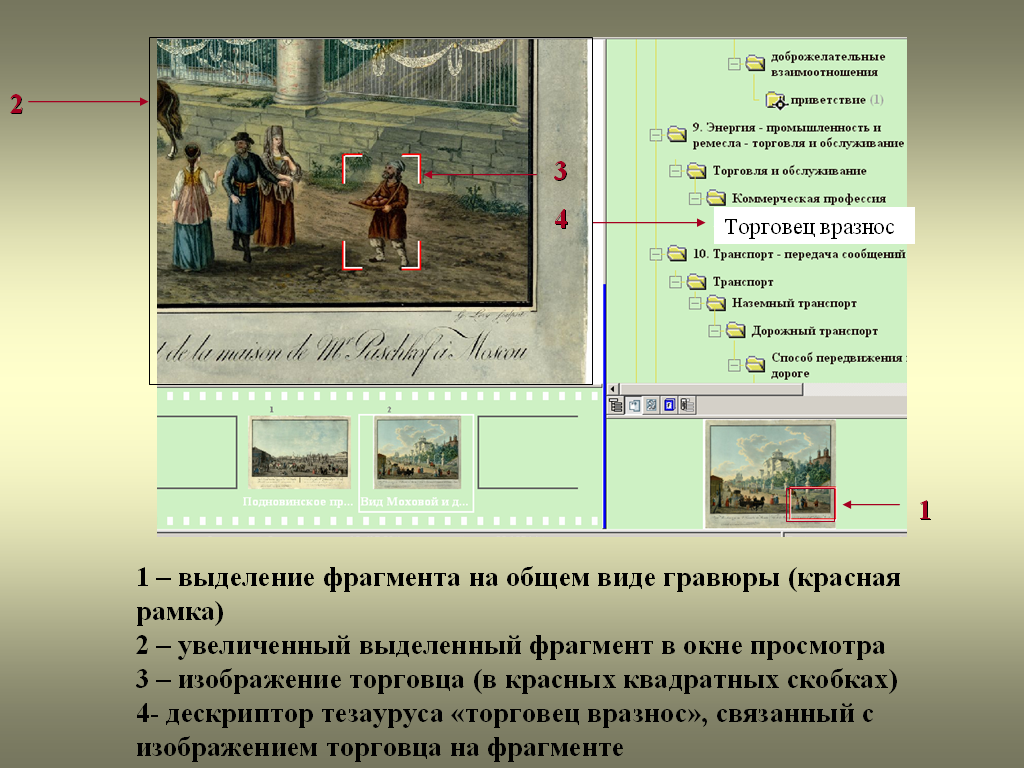Click the blue book 'f' toolbar icon
Viewport: 1024px width, 768px height.
click(669, 406)
